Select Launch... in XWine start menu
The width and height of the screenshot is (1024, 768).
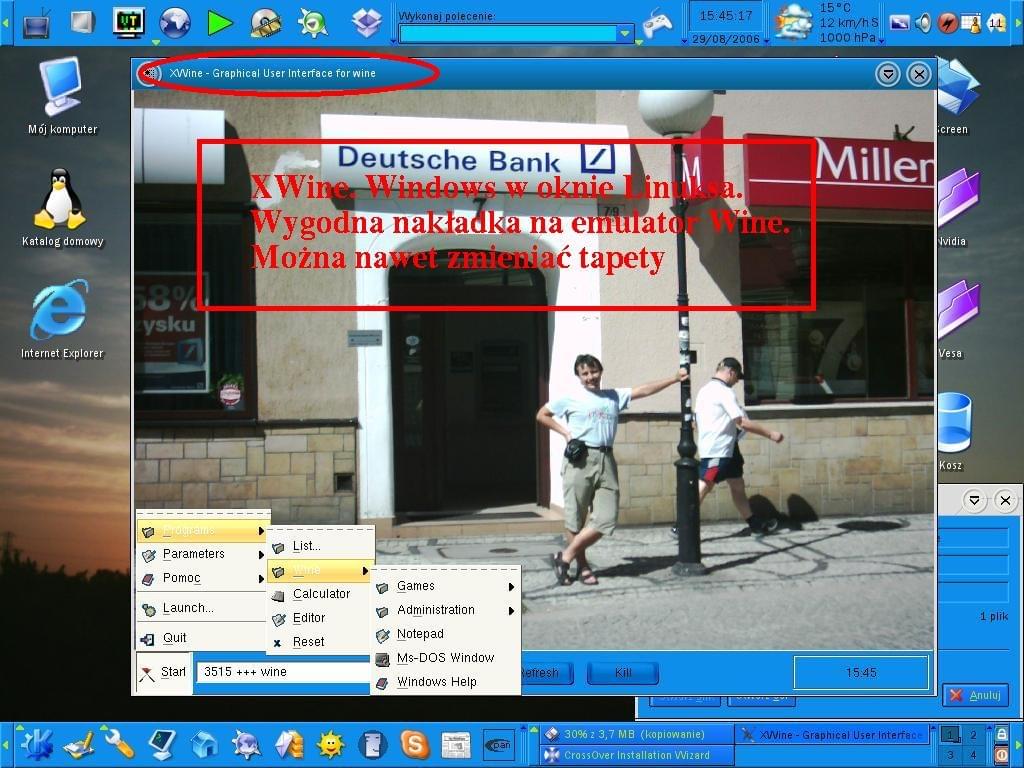(203, 608)
